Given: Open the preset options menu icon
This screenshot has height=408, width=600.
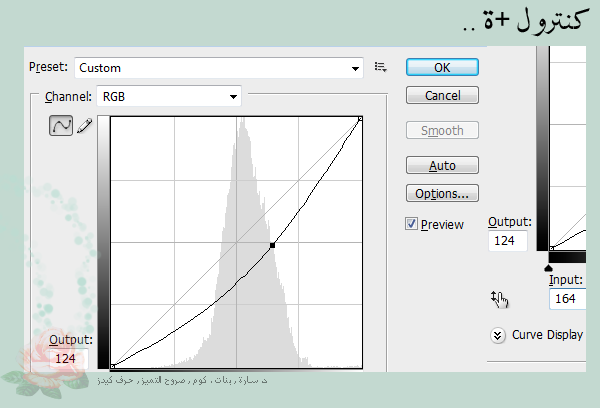Looking at the screenshot, I should pos(380,67).
